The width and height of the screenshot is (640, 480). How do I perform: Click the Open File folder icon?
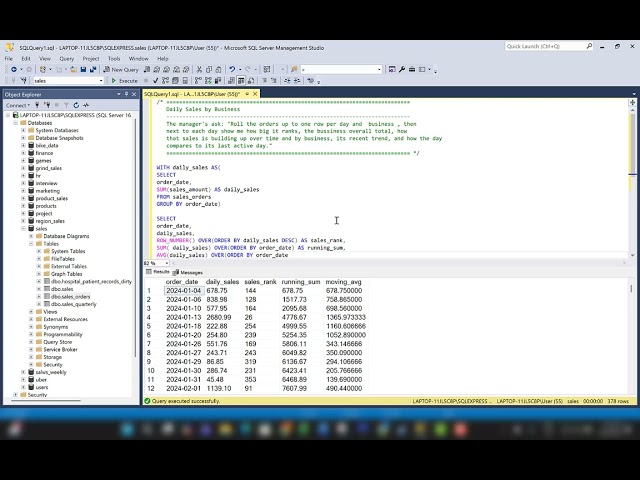(x=73, y=69)
